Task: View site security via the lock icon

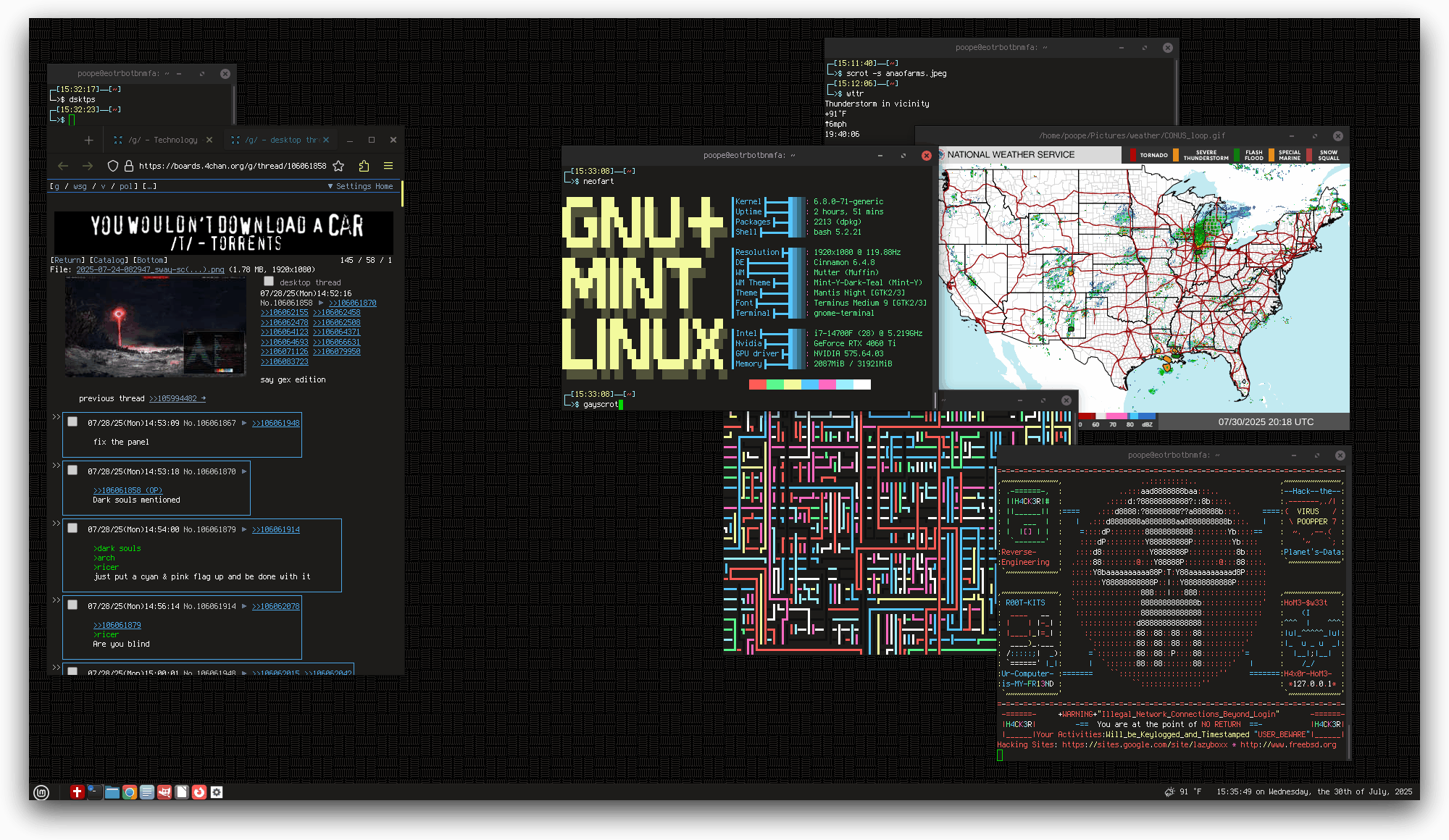Action: [x=129, y=166]
